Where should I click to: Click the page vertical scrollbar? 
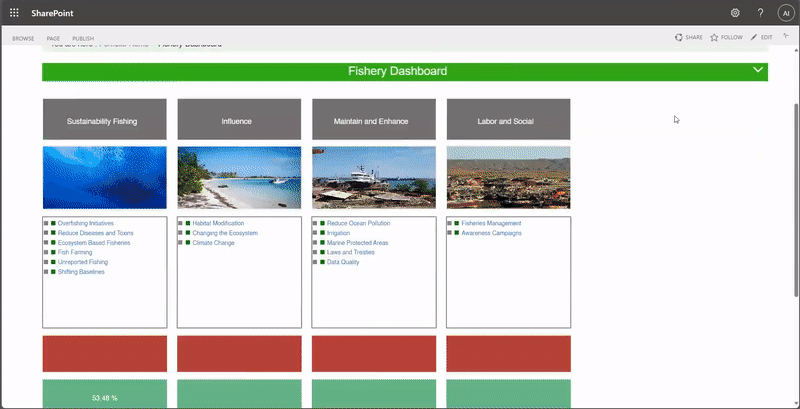pos(797,199)
